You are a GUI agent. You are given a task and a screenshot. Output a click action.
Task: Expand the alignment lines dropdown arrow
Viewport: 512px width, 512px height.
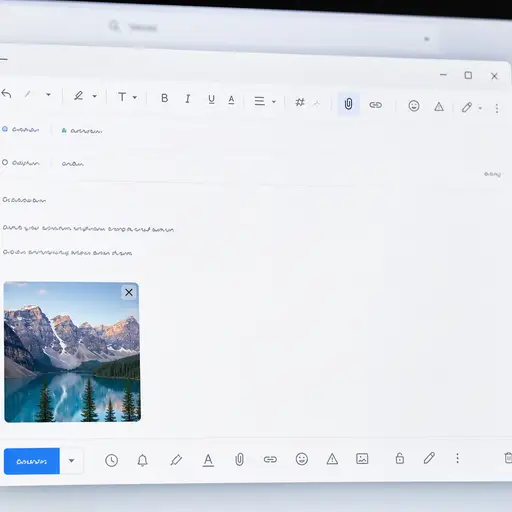(274, 102)
